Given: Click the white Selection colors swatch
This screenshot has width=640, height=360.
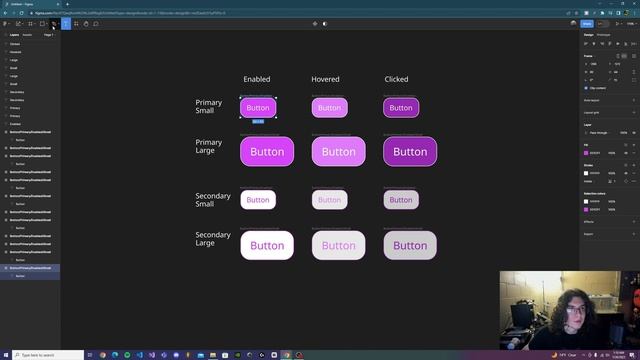Looking at the screenshot, I should 586,201.
